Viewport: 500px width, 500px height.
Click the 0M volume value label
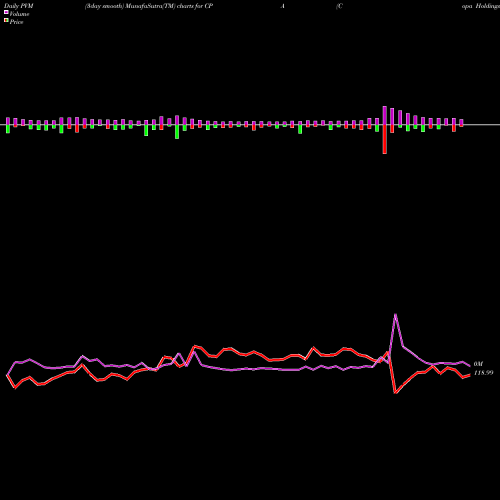click(x=478, y=364)
